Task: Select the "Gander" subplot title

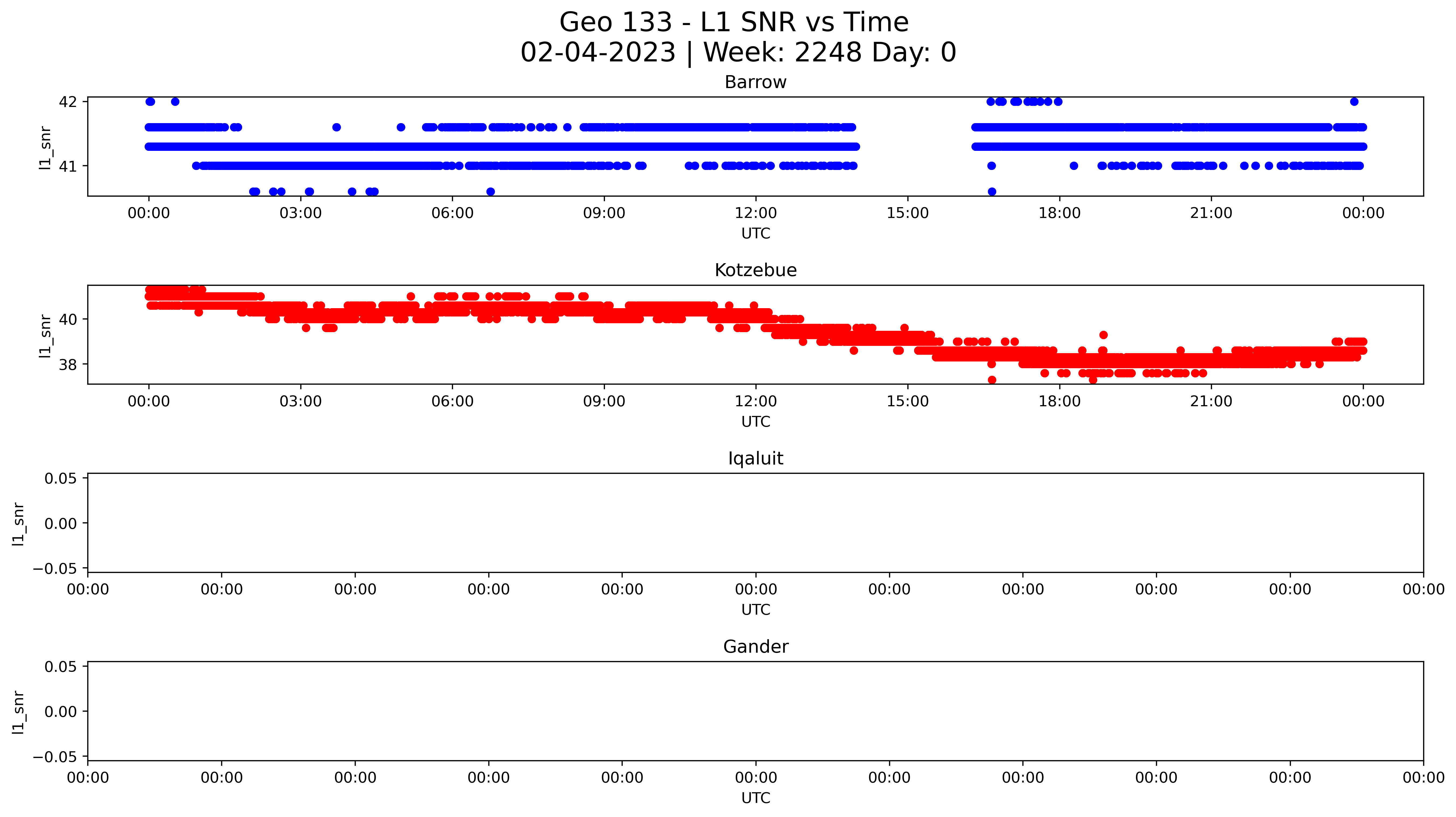Action: [x=756, y=647]
